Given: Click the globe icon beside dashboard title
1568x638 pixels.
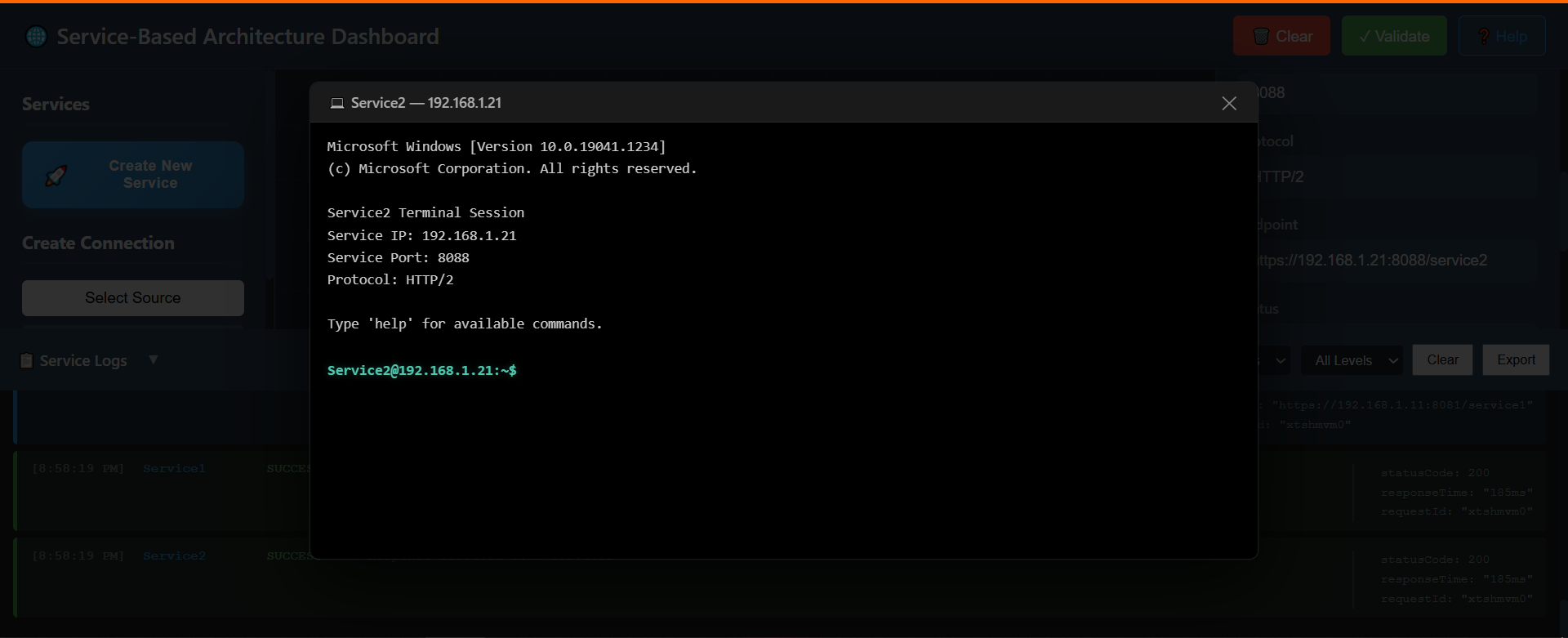Looking at the screenshot, I should 36,36.
